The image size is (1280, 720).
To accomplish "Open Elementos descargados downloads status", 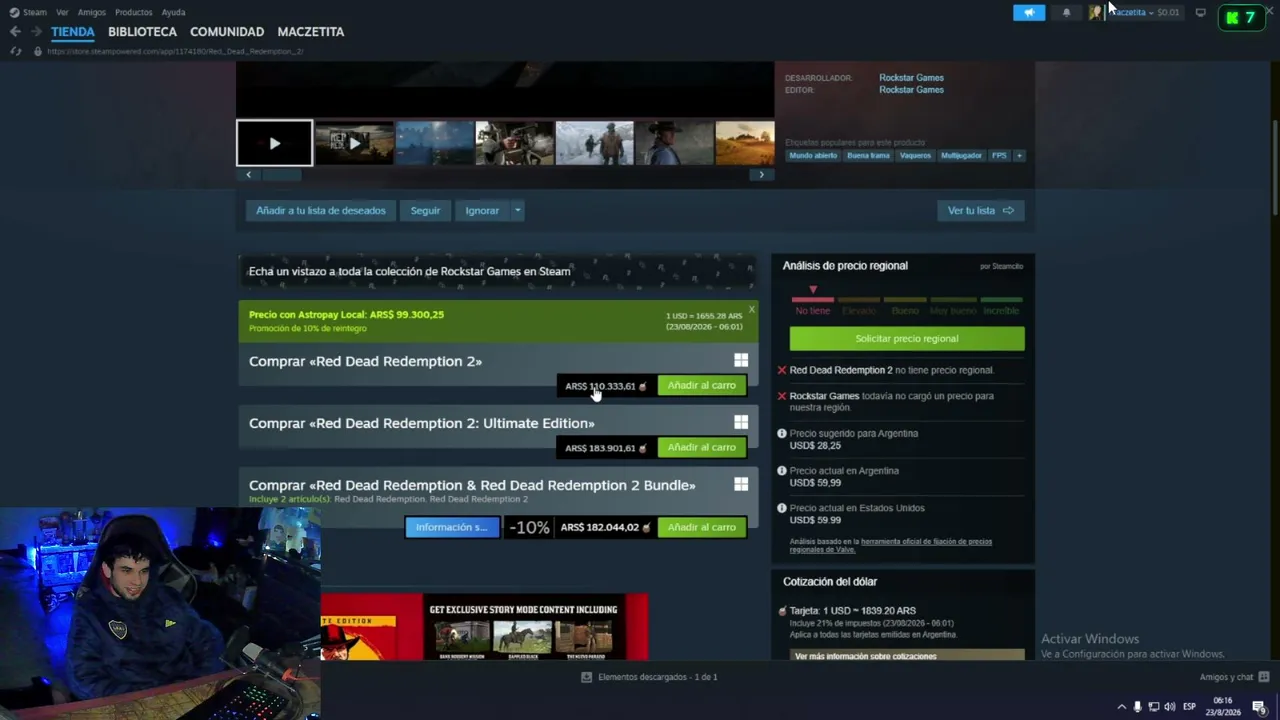I will click(650, 677).
